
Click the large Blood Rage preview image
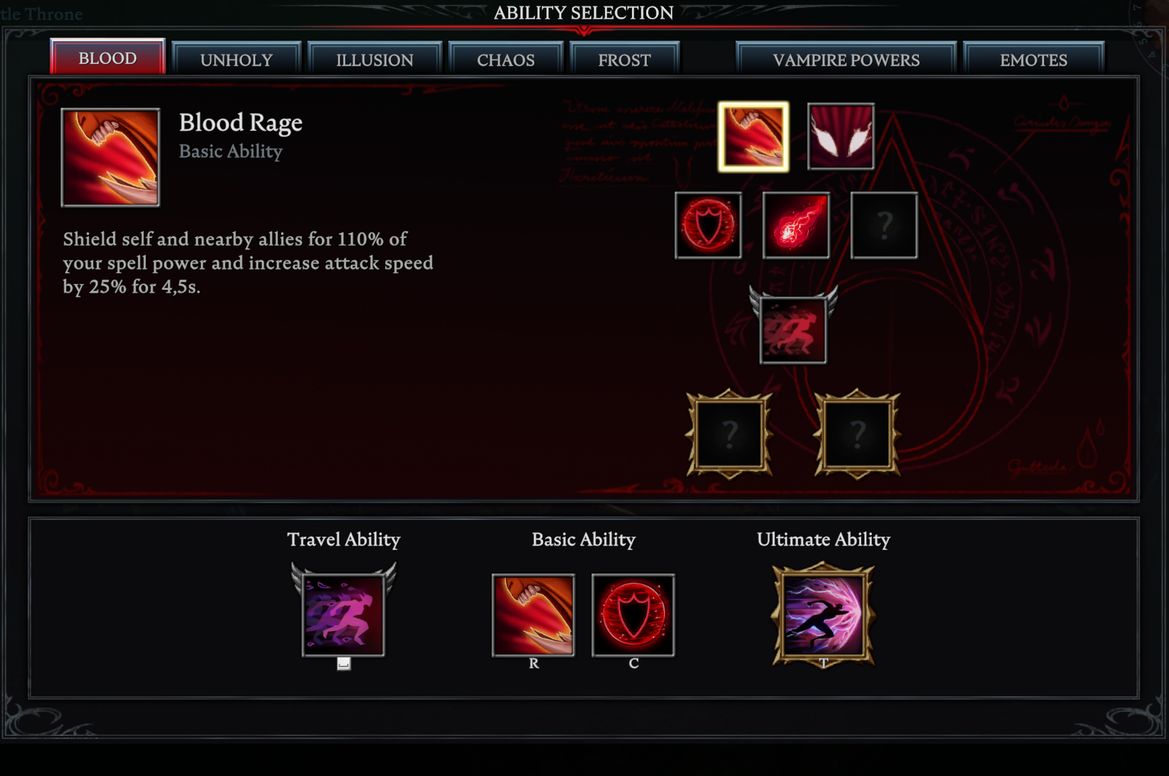coord(110,157)
